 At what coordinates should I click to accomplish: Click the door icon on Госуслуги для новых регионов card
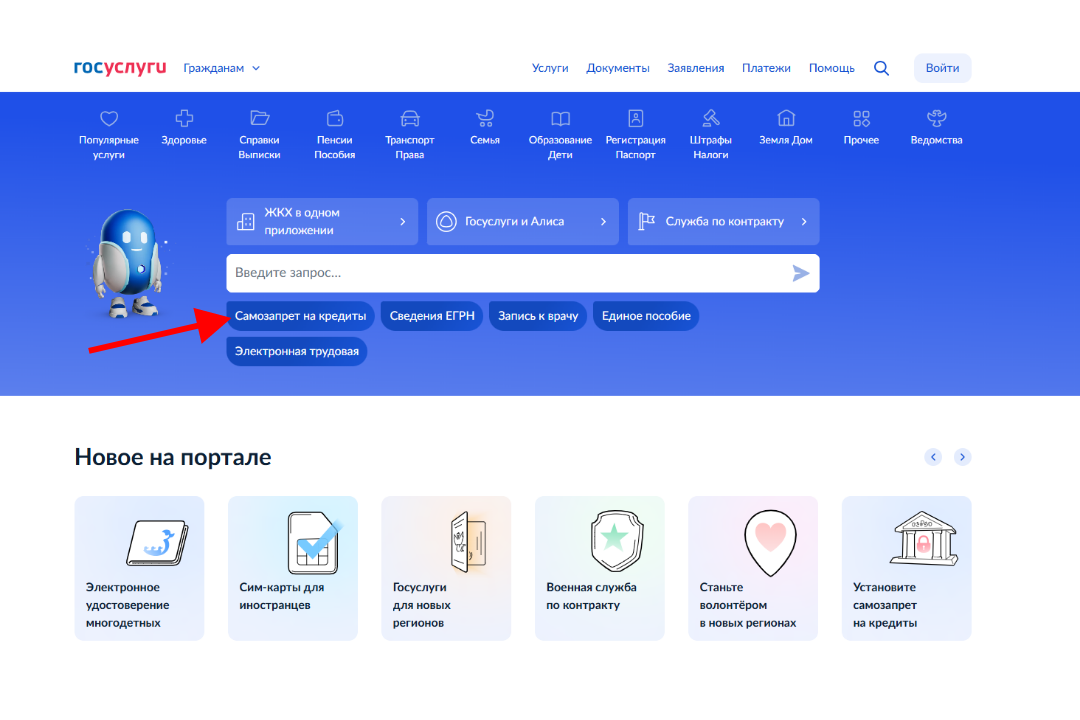click(x=468, y=542)
